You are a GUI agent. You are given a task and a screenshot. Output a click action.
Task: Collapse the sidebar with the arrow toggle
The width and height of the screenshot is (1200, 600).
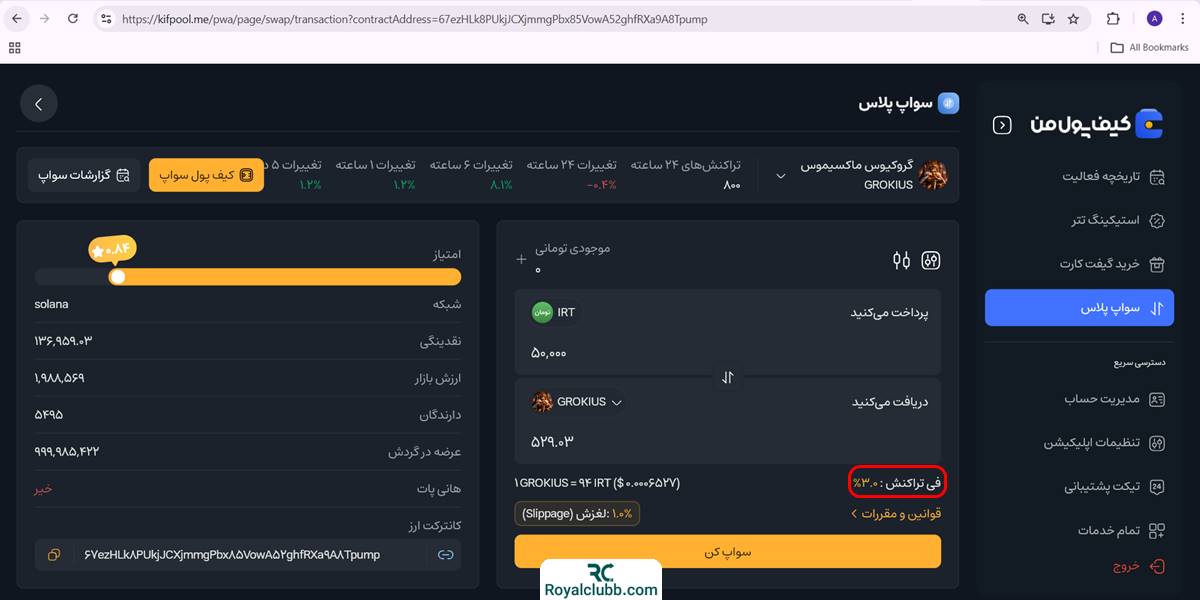tap(1002, 125)
